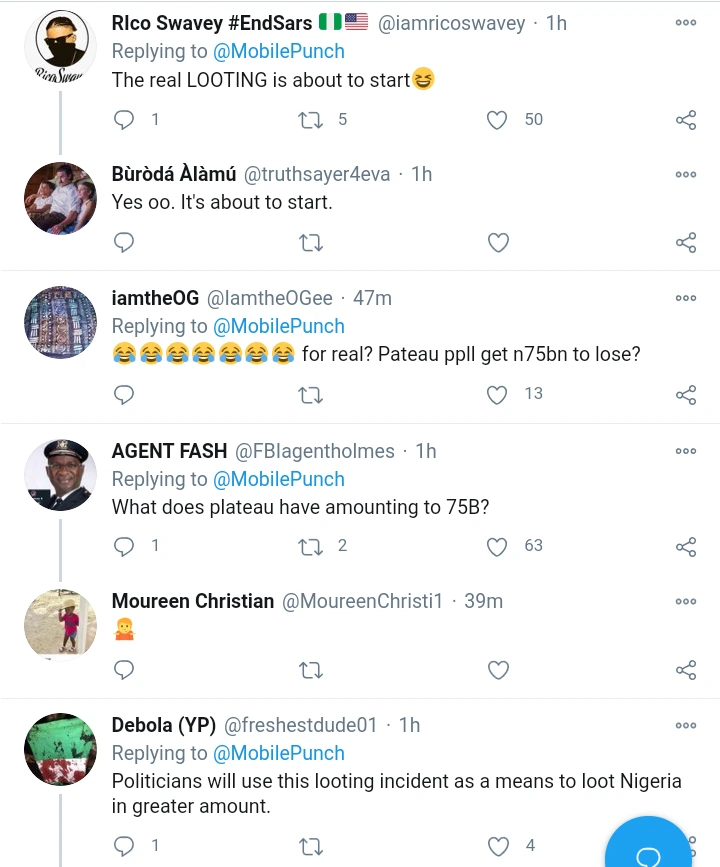Image resolution: width=720 pixels, height=867 pixels.
Task: Open more options on Rico Swavey's tweet
Action: pyautogui.click(x=686, y=22)
